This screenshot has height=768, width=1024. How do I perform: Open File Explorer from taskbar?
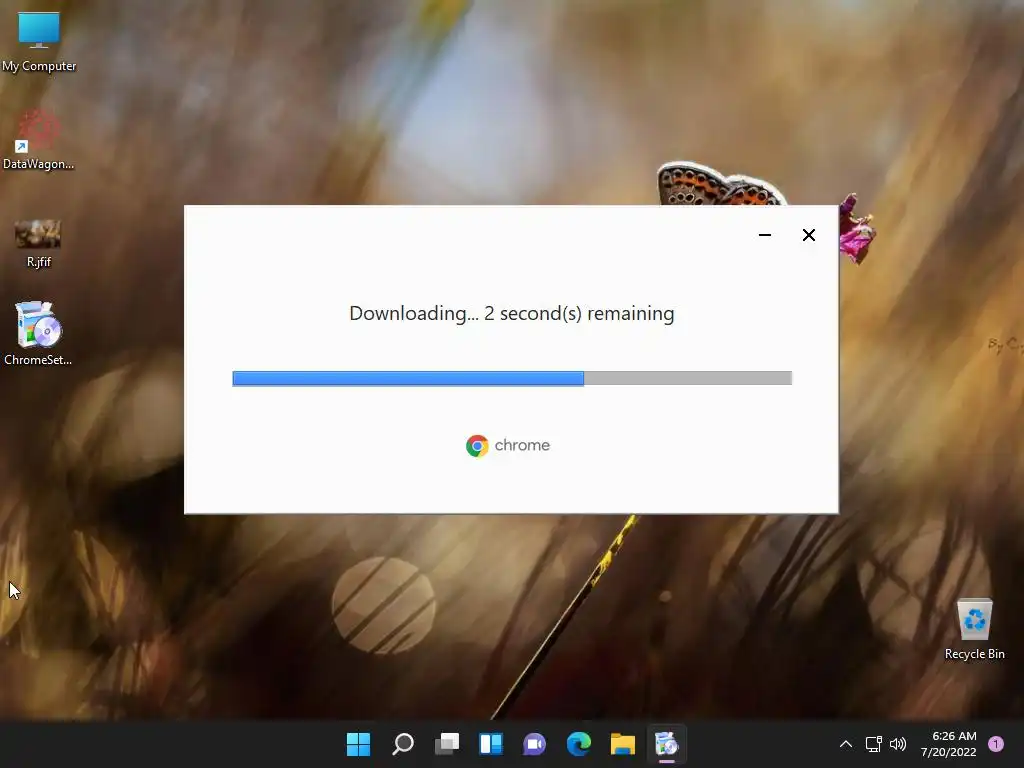[622, 744]
